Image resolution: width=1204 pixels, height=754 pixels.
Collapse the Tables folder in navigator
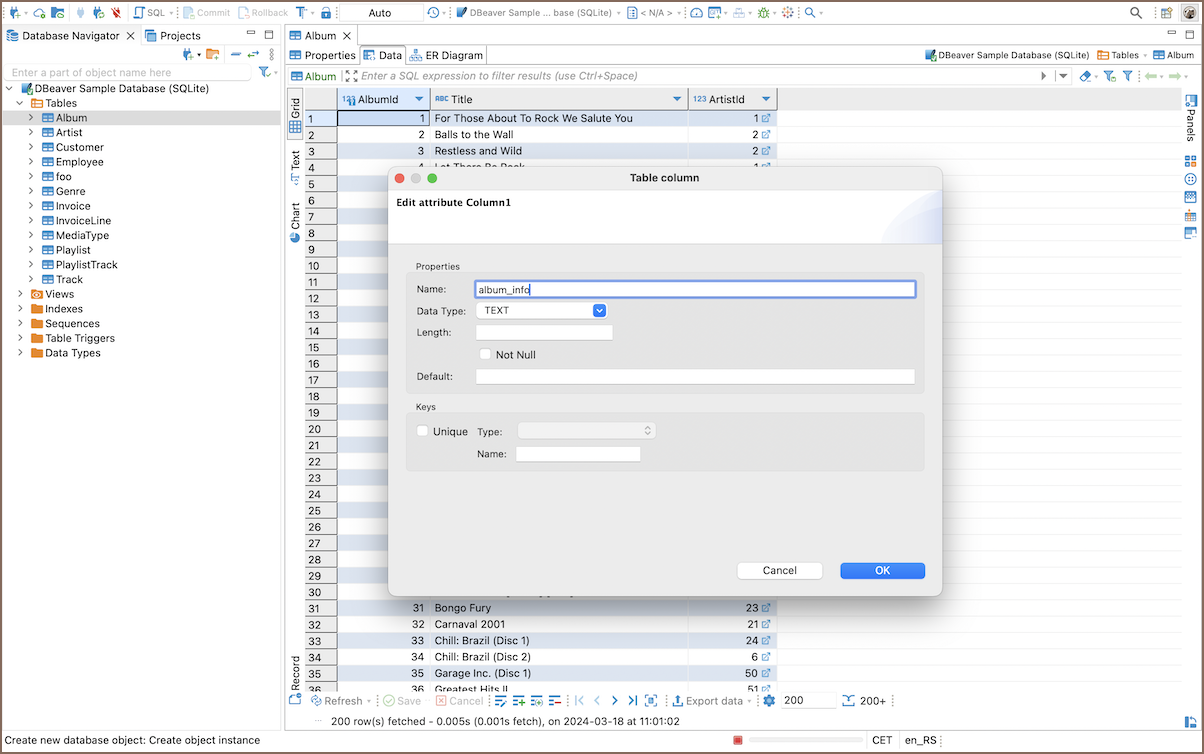click(20, 103)
